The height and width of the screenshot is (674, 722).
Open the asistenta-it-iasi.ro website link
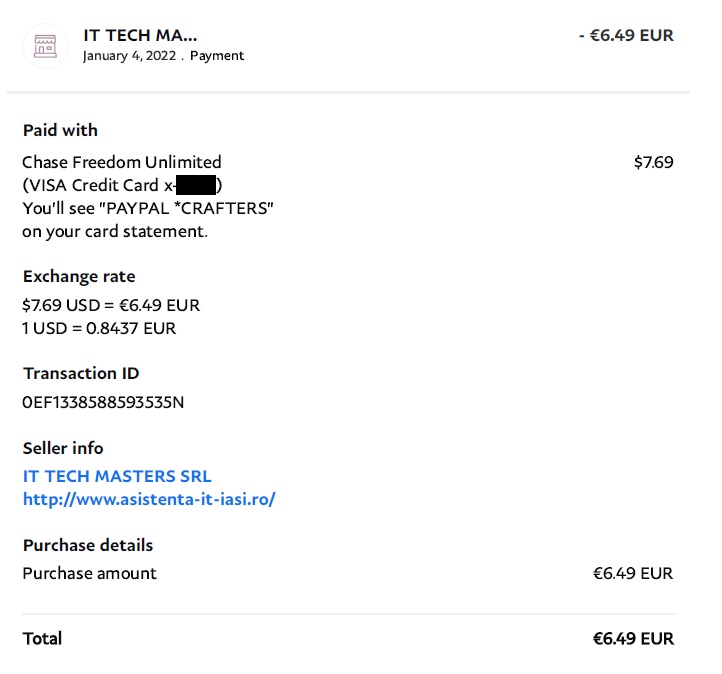point(148,499)
